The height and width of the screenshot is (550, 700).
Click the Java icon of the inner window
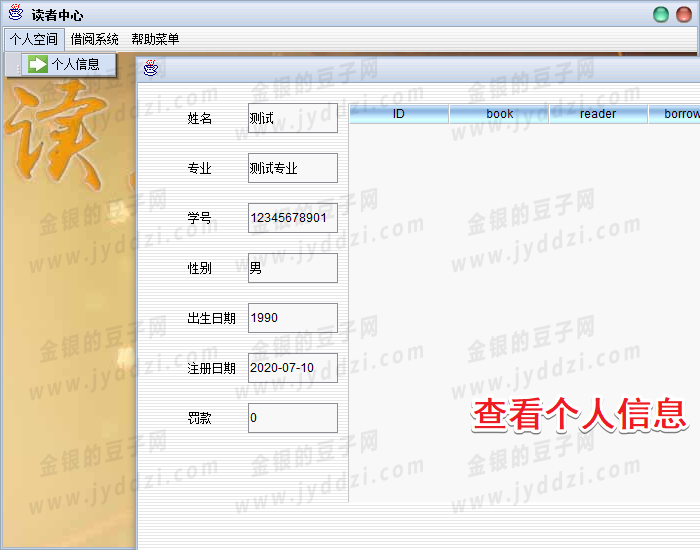(151, 68)
